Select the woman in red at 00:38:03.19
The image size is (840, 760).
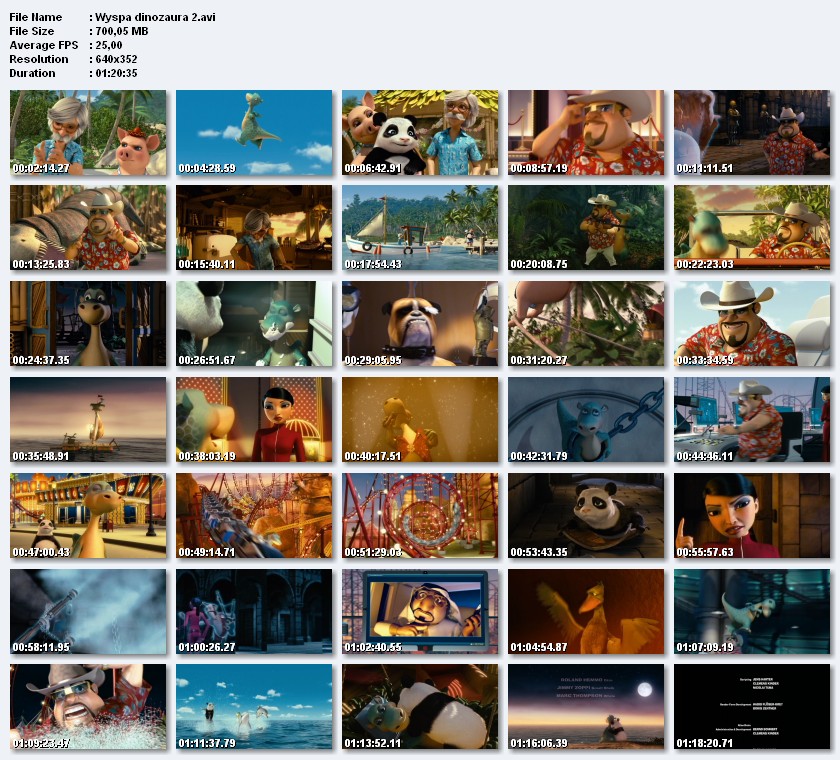click(x=254, y=419)
